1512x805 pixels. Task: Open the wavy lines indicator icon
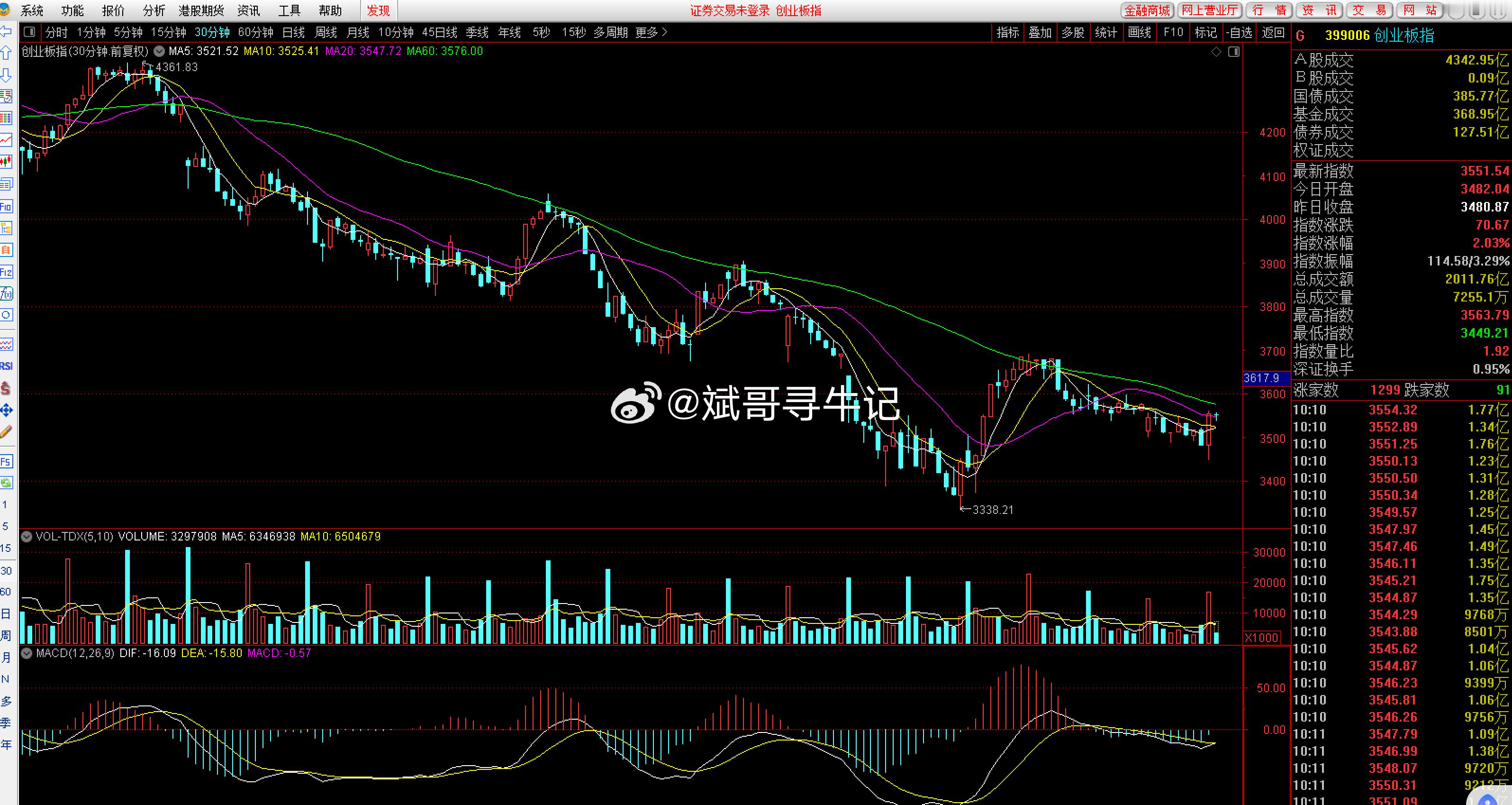point(6,344)
